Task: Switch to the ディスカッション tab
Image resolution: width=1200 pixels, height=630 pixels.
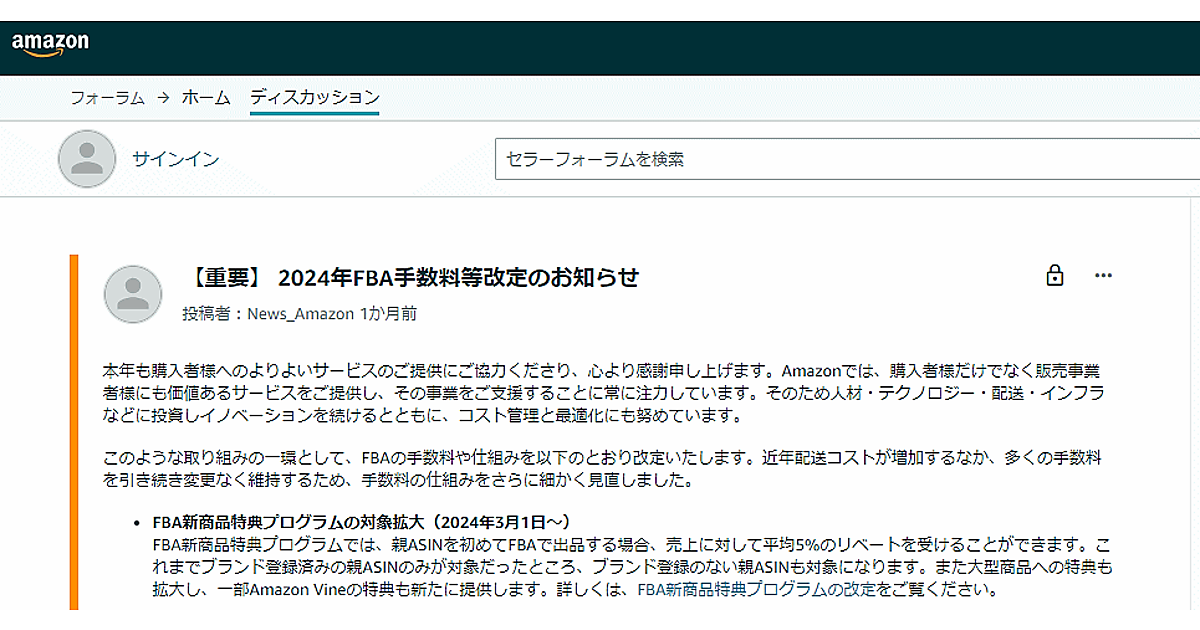Action: point(314,98)
